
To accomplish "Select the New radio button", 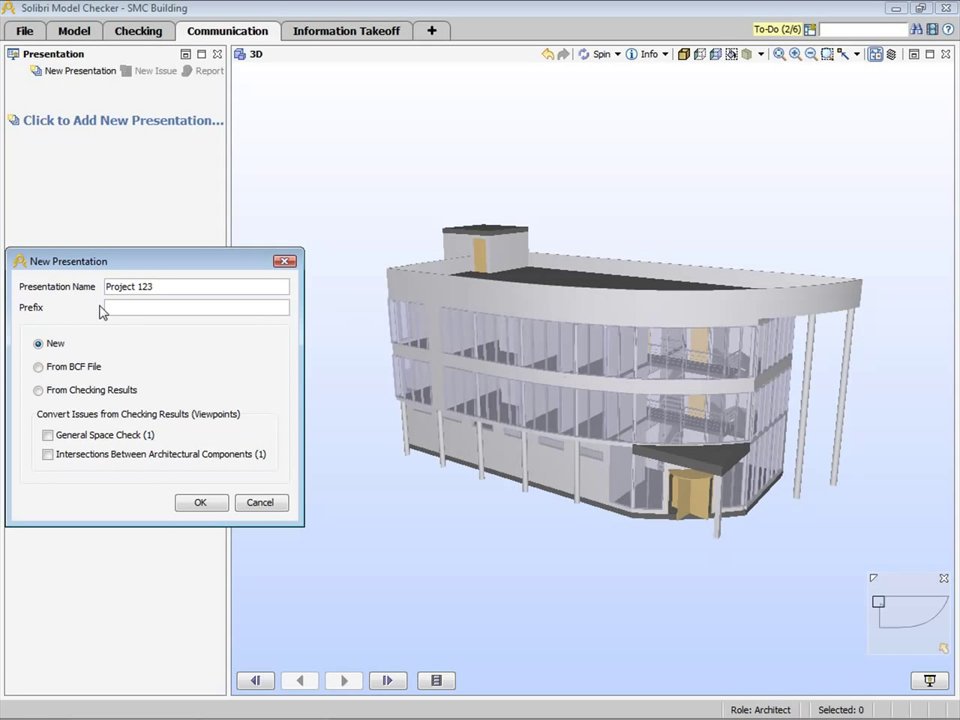I will (38, 344).
